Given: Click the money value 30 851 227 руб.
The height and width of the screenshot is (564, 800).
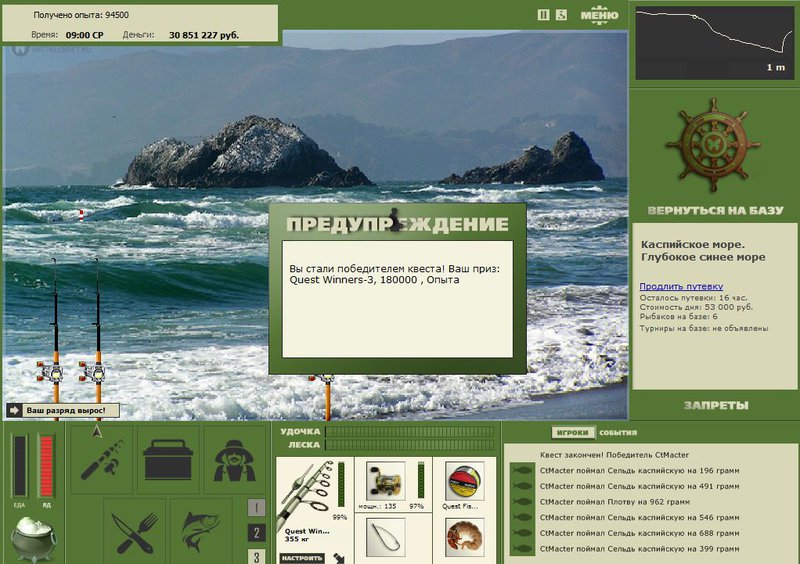Looking at the screenshot, I should pyautogui.click(x=204, y=35).
